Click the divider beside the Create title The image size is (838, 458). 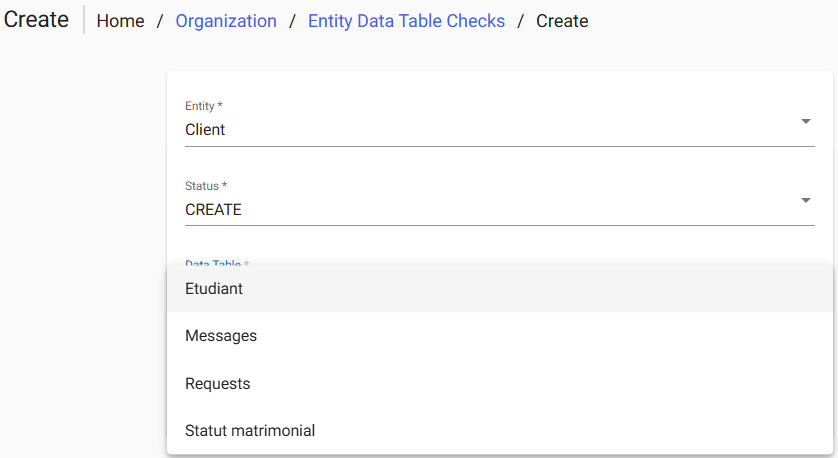coord(84,20)
